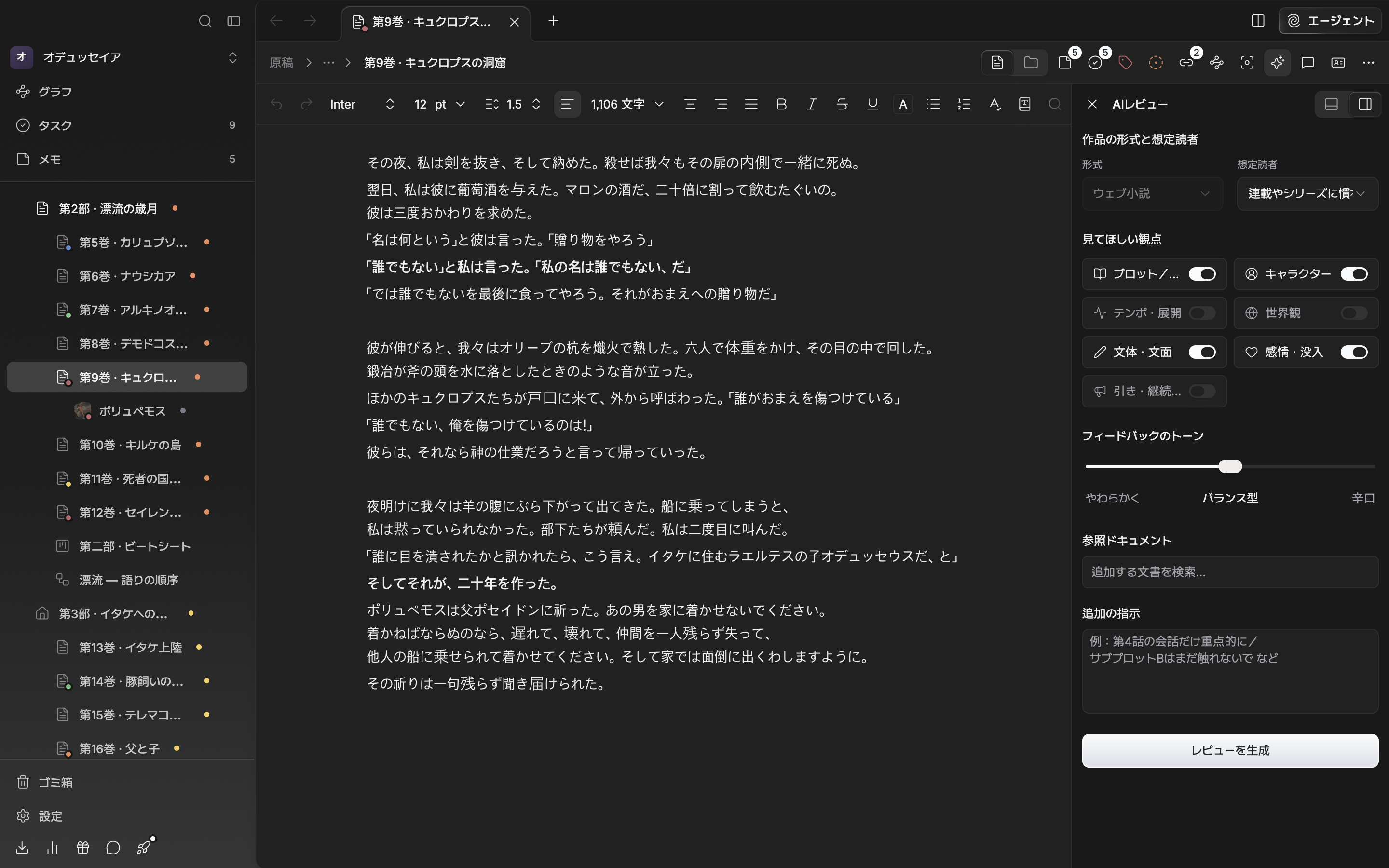Enable 引き・継続 viewpoint switch
Screen dimensions: 1389x868
point(1202,391)
